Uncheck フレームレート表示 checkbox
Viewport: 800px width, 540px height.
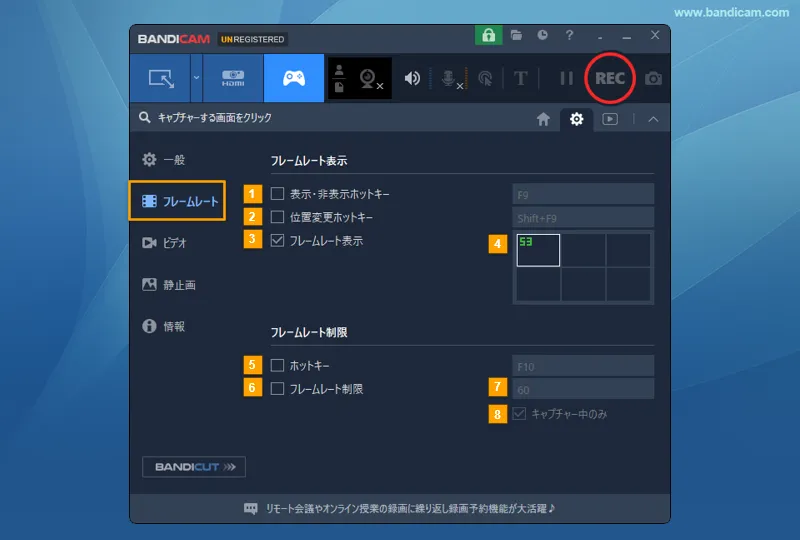click(x=277, y=240)
